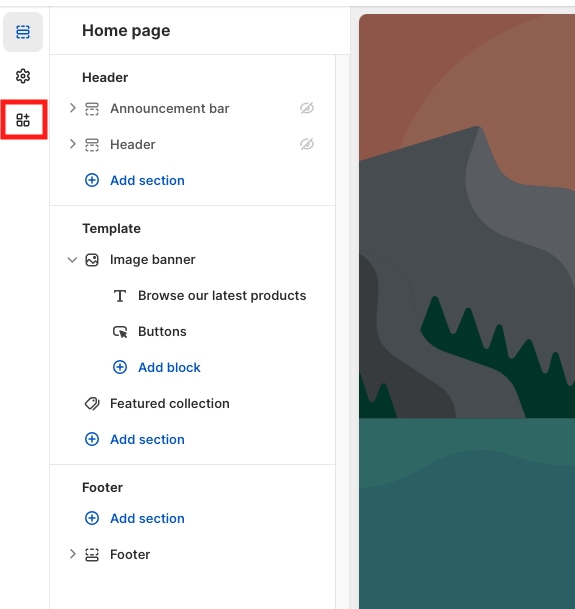Select the Featured collection section
The width and height of the screenshot is (575, 609).
coord(170,404)
